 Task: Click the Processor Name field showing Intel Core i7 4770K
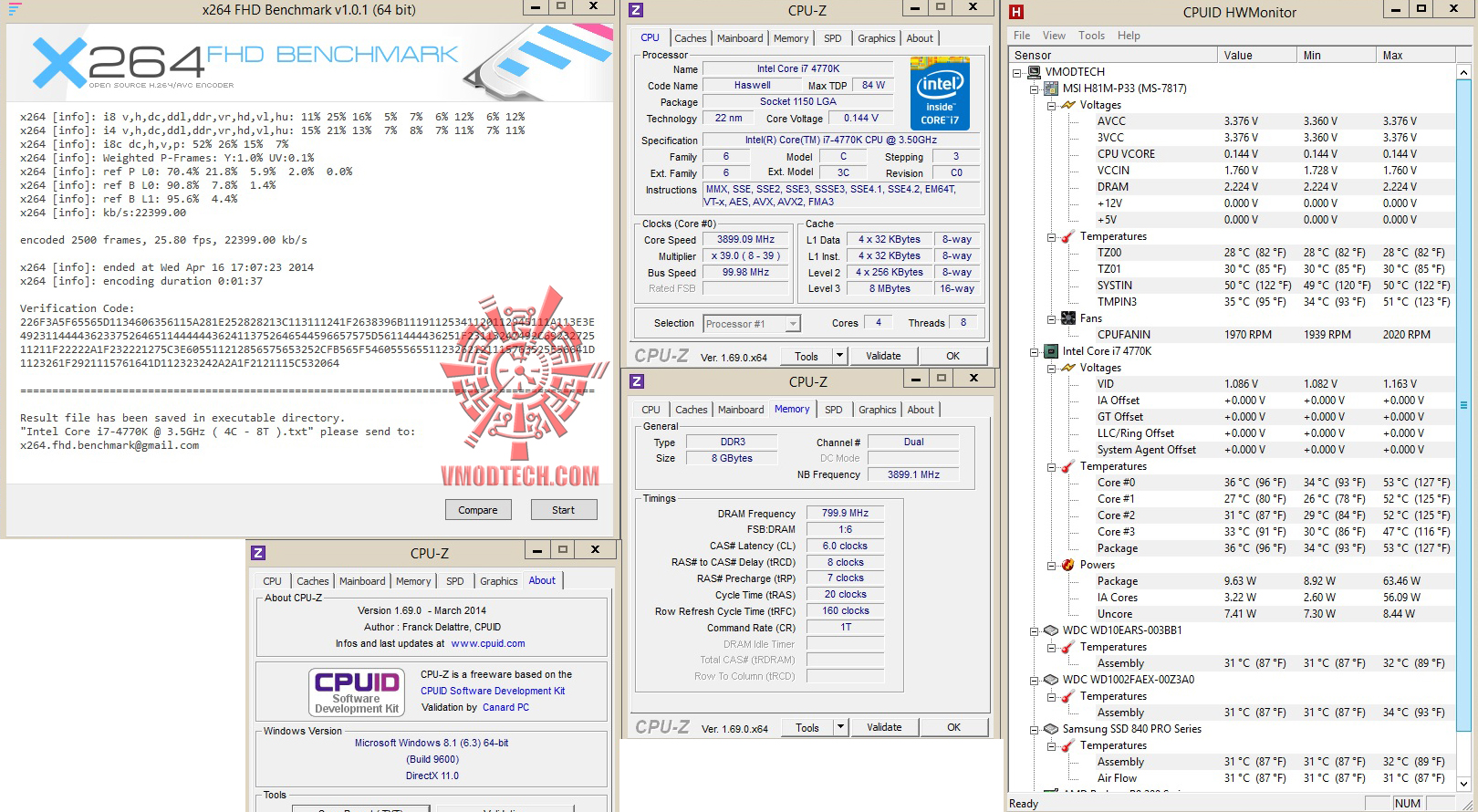pyautogui.click(x=798, y=68)
